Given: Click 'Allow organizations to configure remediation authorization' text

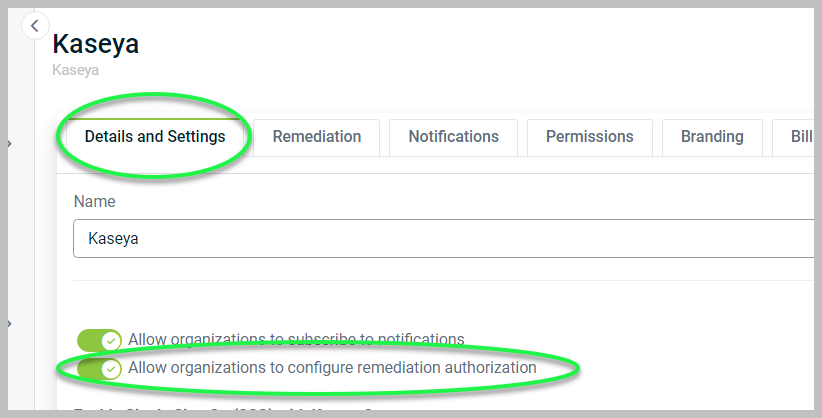Looking at the screenshot, I should (x=332, y=368).
